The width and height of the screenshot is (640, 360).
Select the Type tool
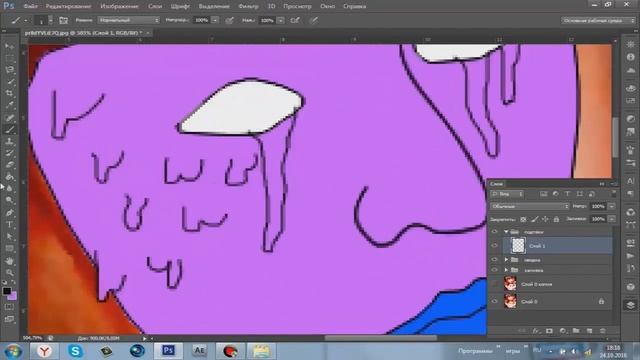(x=10, y=224)
